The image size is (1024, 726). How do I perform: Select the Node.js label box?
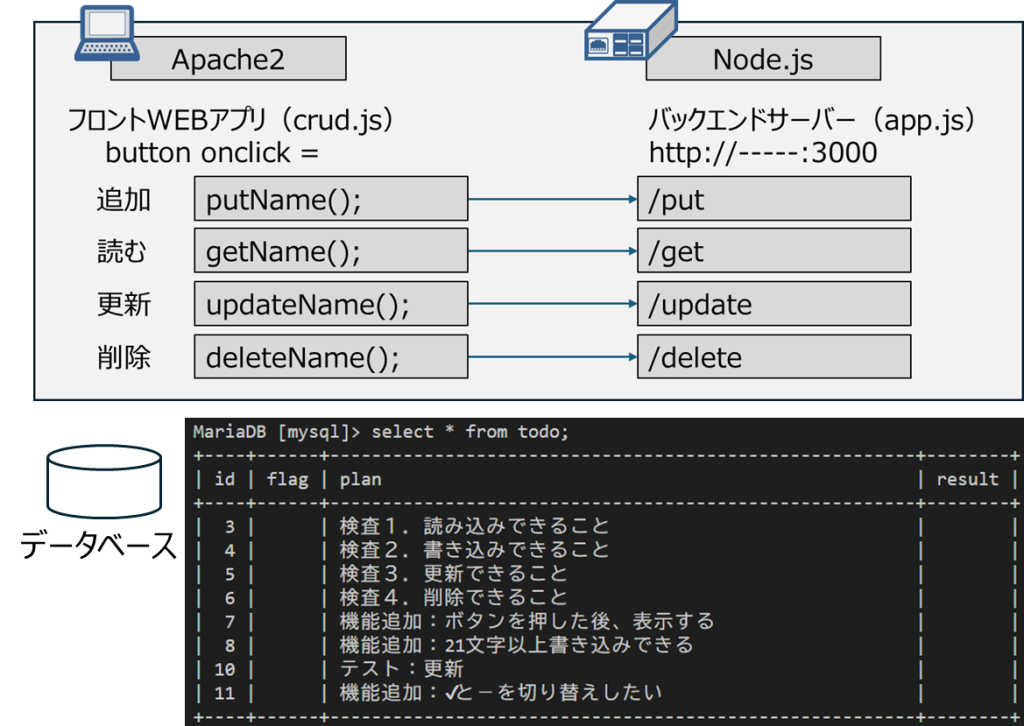763,59
